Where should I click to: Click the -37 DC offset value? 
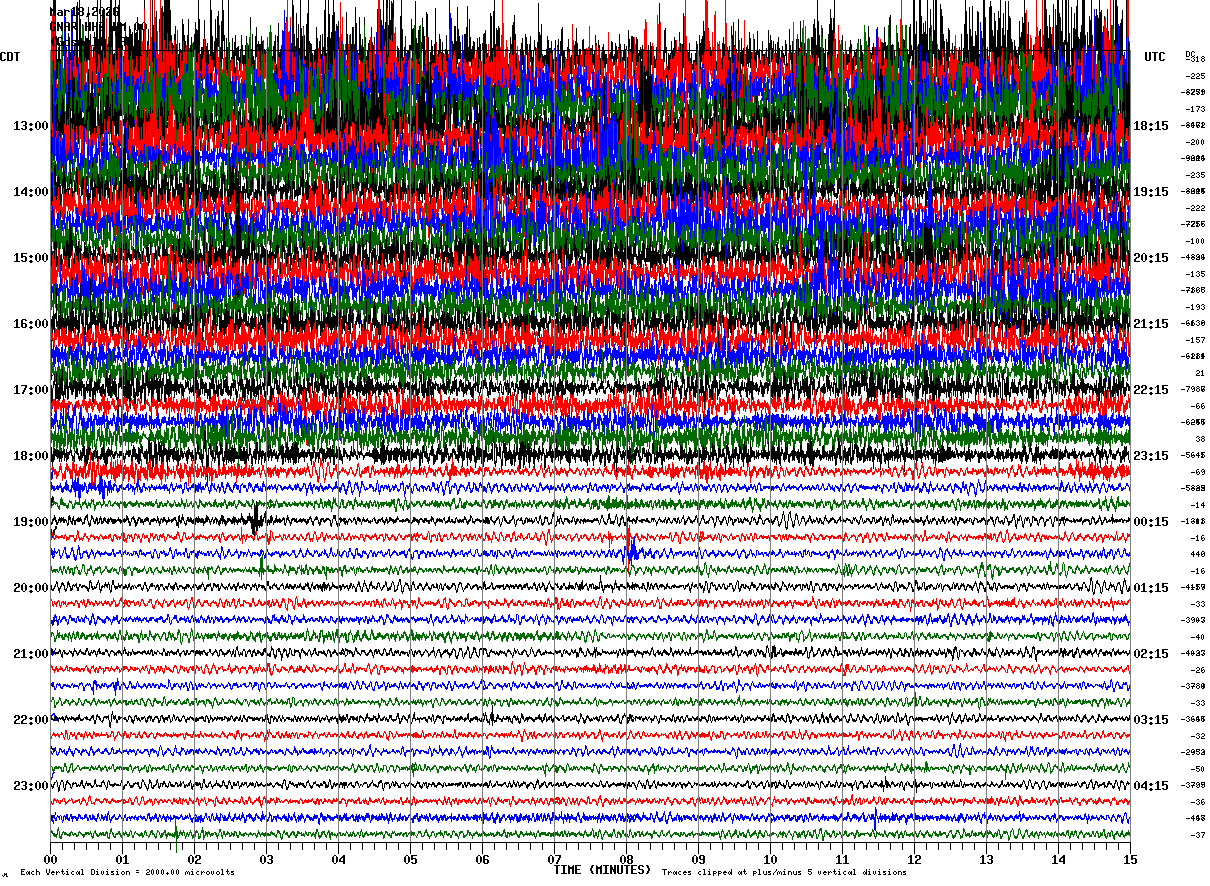pyautogui.click(x=1197, y=835)
